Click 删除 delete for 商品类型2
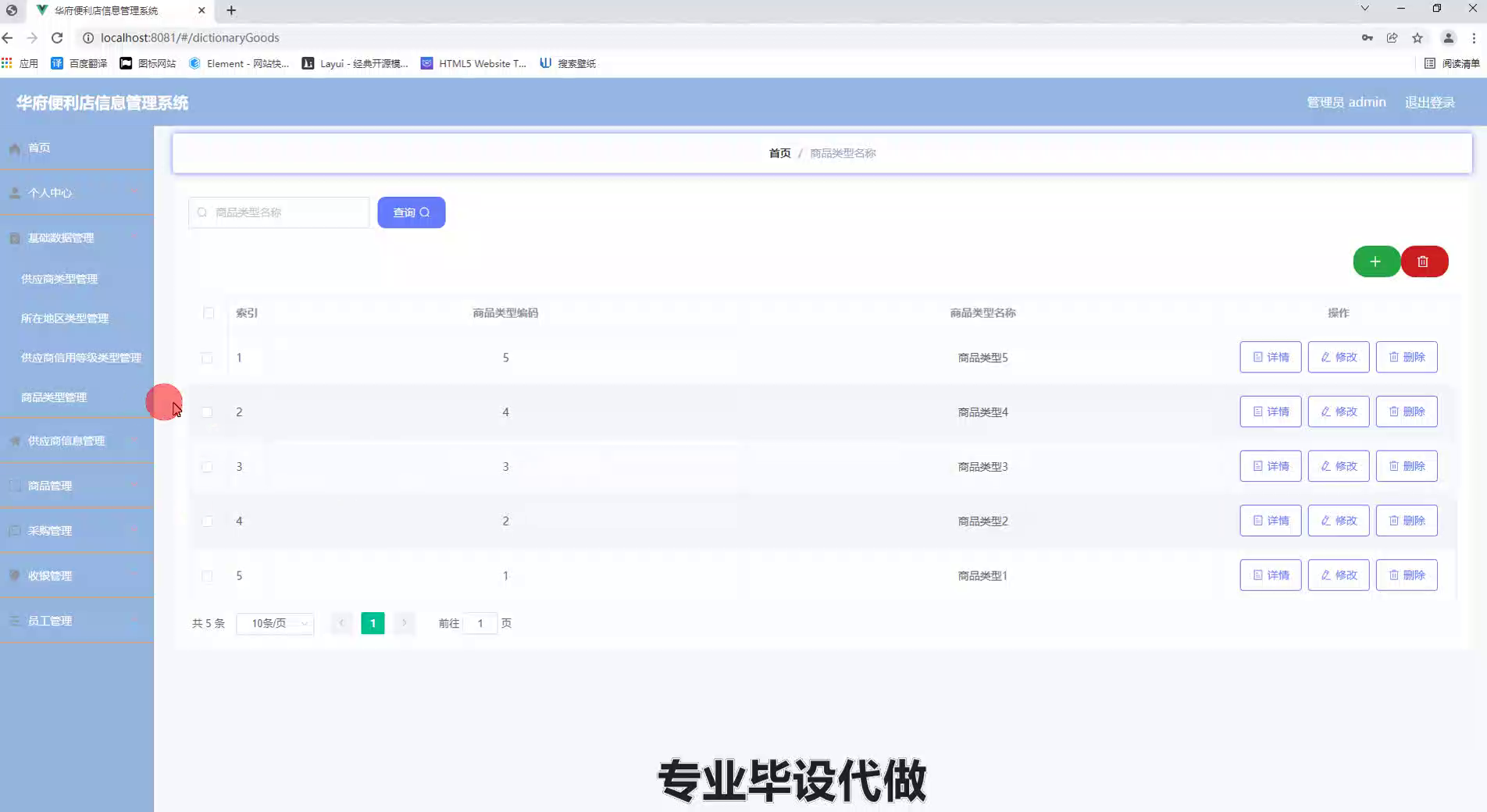Image resolution: width=1487 pixels, height=812 pixels. (1407, 521)
